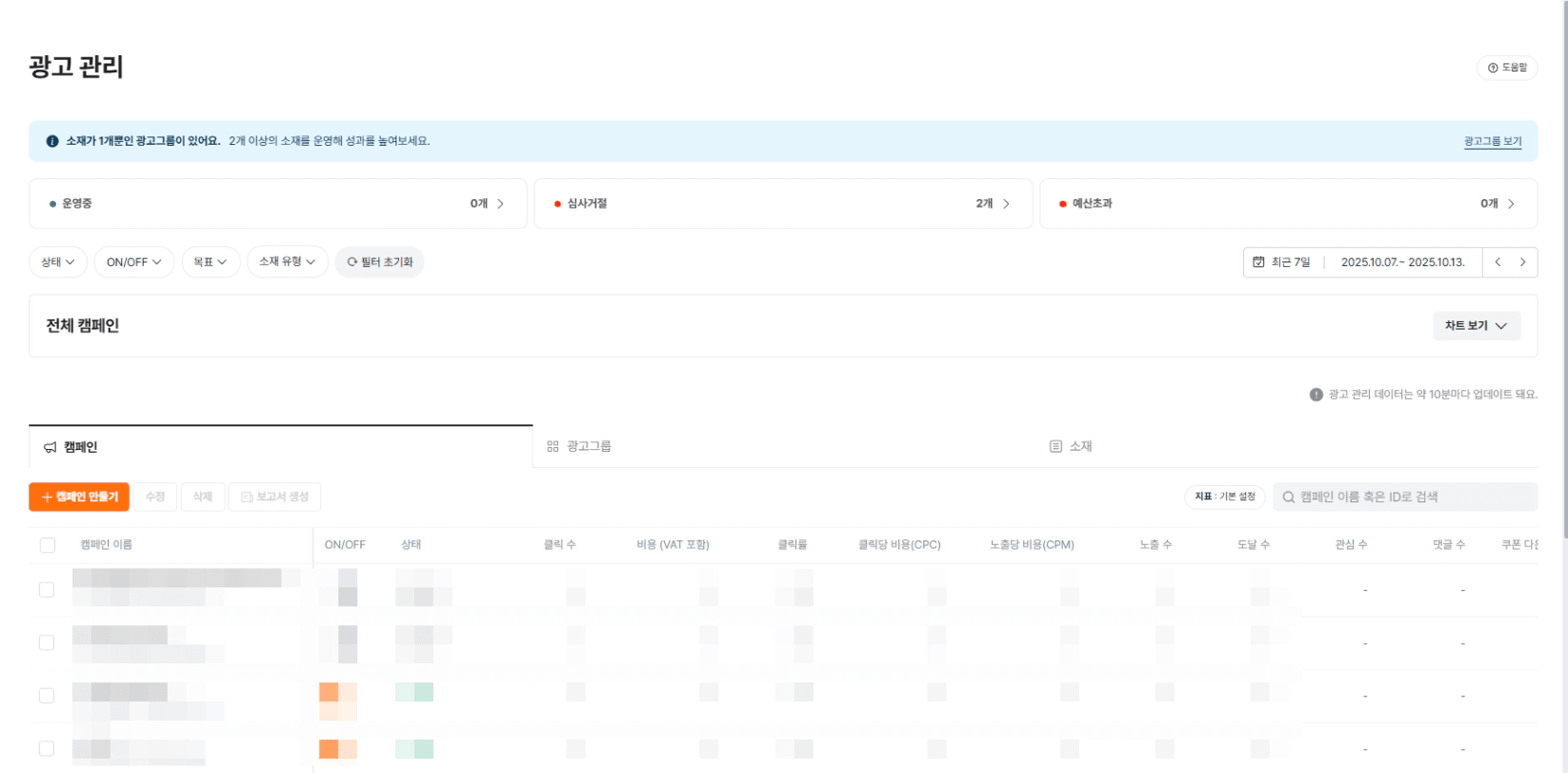Viewport: 1568px width, 773px height.
Task: Open the 광고그룹 보기 link
Action: (x=1492, y=141)
